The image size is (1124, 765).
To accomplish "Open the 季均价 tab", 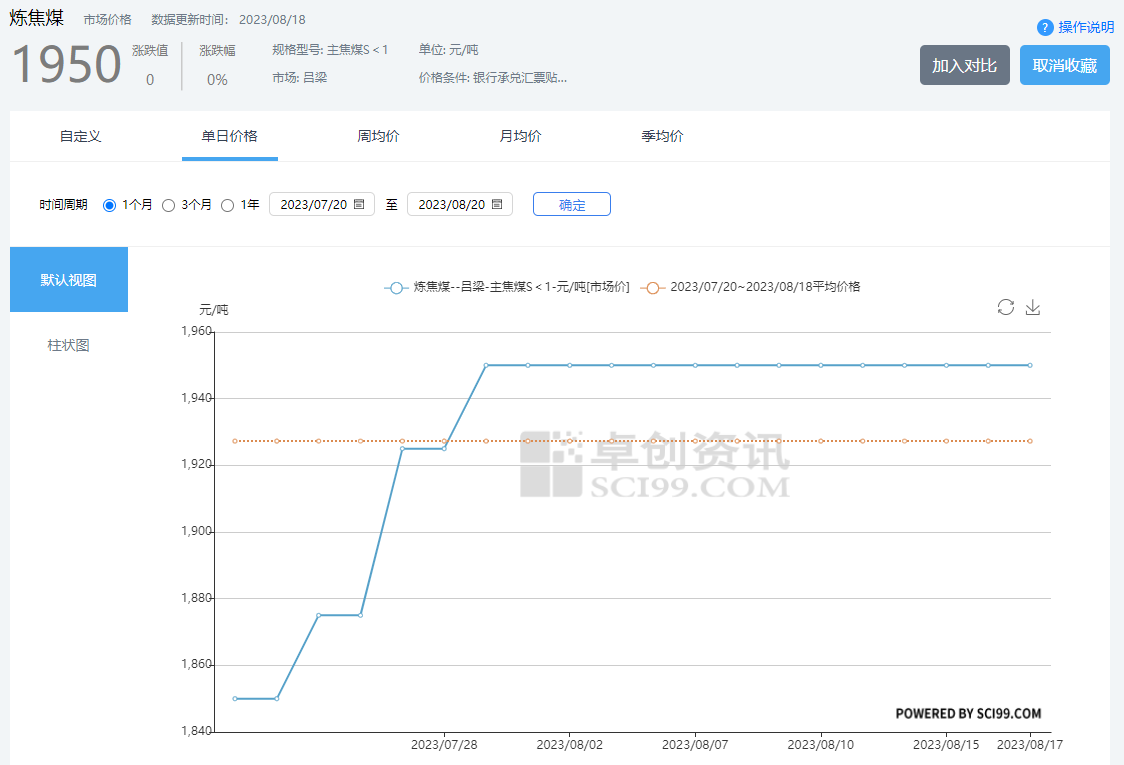I will pos(662,136).
